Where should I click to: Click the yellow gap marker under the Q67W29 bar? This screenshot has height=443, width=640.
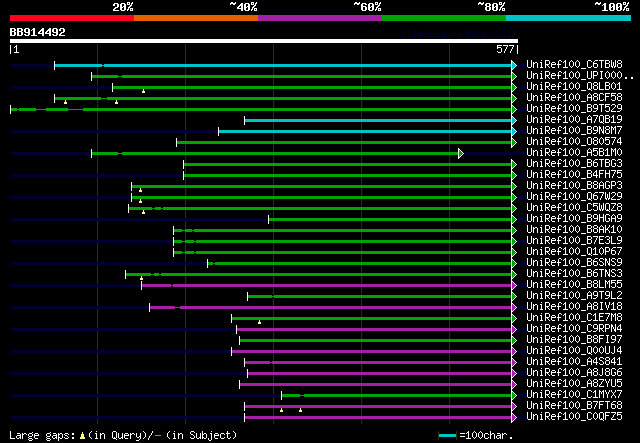point(140,201)
